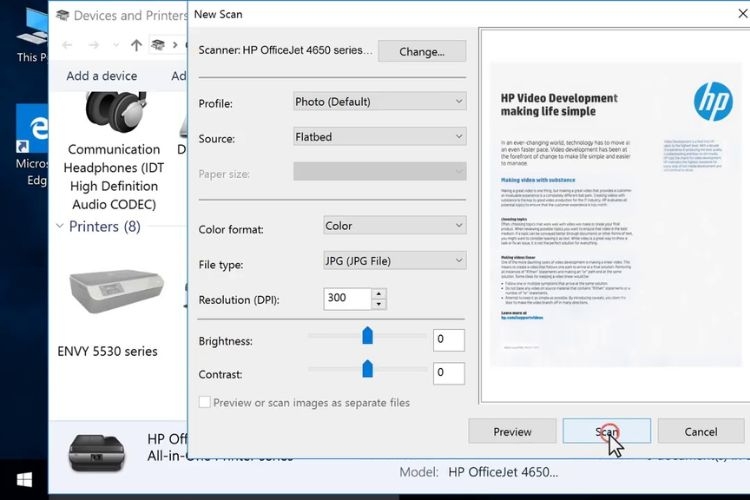Check Preview or scan images as separate files
Screen dimensions: 750x500
point(205,402)
